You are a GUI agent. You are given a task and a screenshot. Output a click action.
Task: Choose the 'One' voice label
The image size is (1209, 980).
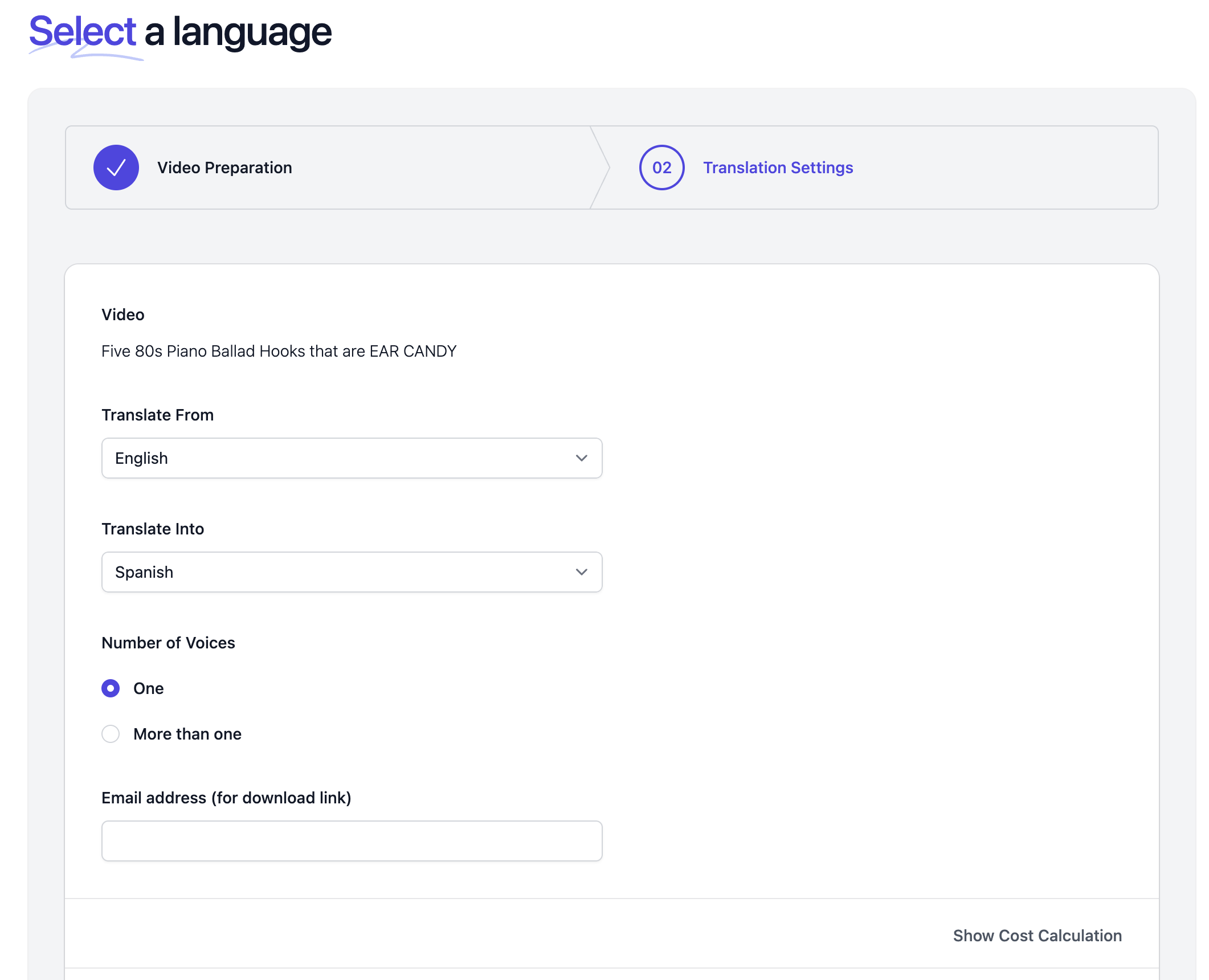(x=149, y=688)
